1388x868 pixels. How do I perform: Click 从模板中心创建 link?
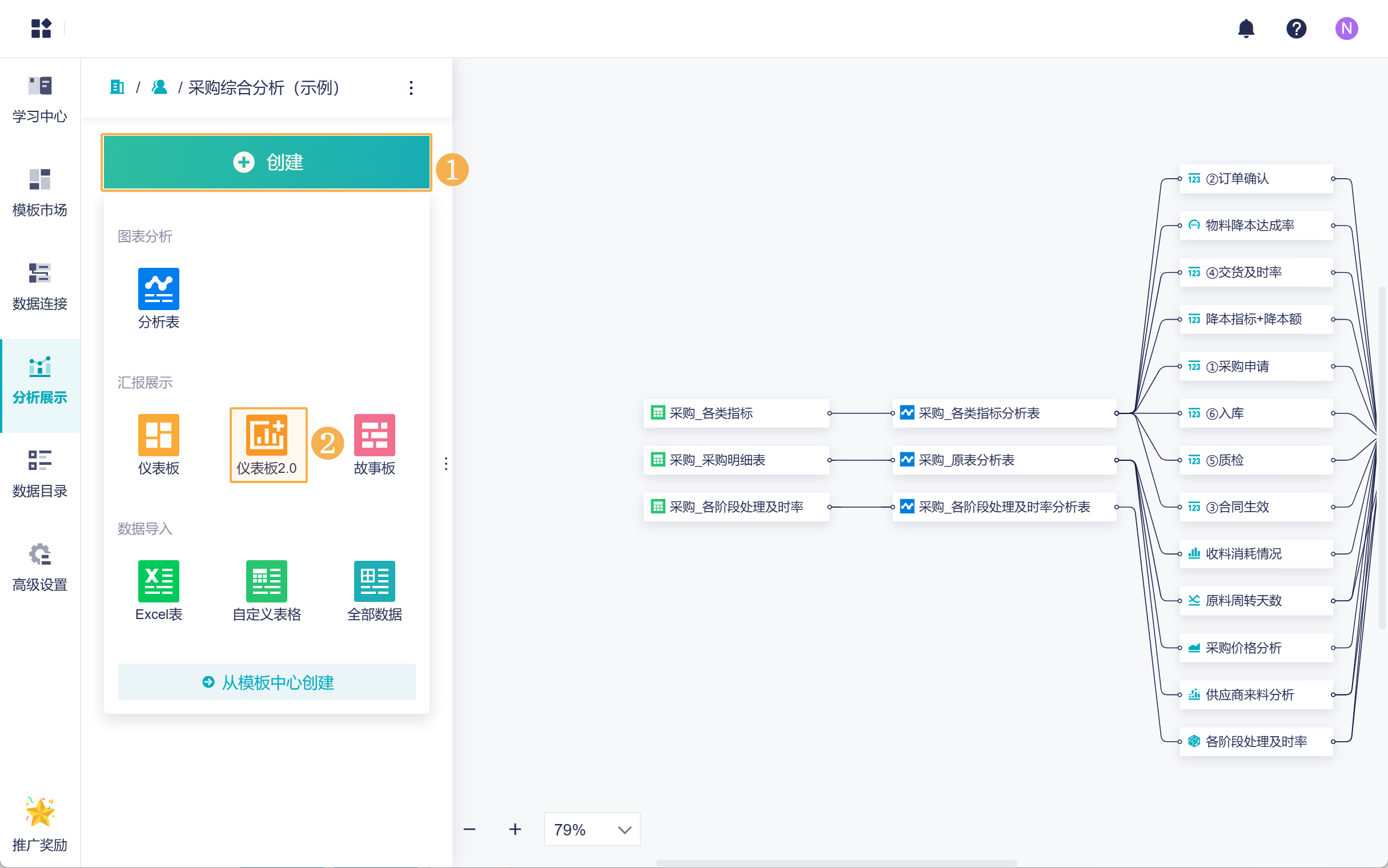pos(266,682)
